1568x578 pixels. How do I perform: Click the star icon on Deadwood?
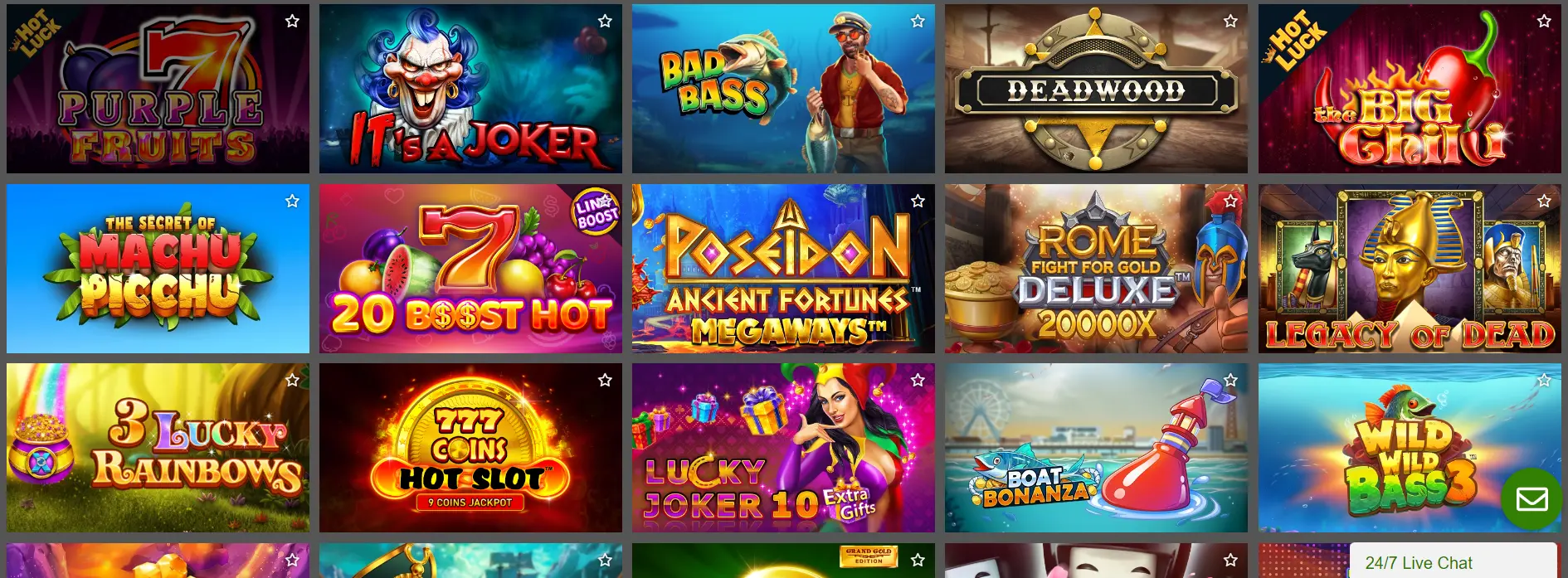point(1230,22)
